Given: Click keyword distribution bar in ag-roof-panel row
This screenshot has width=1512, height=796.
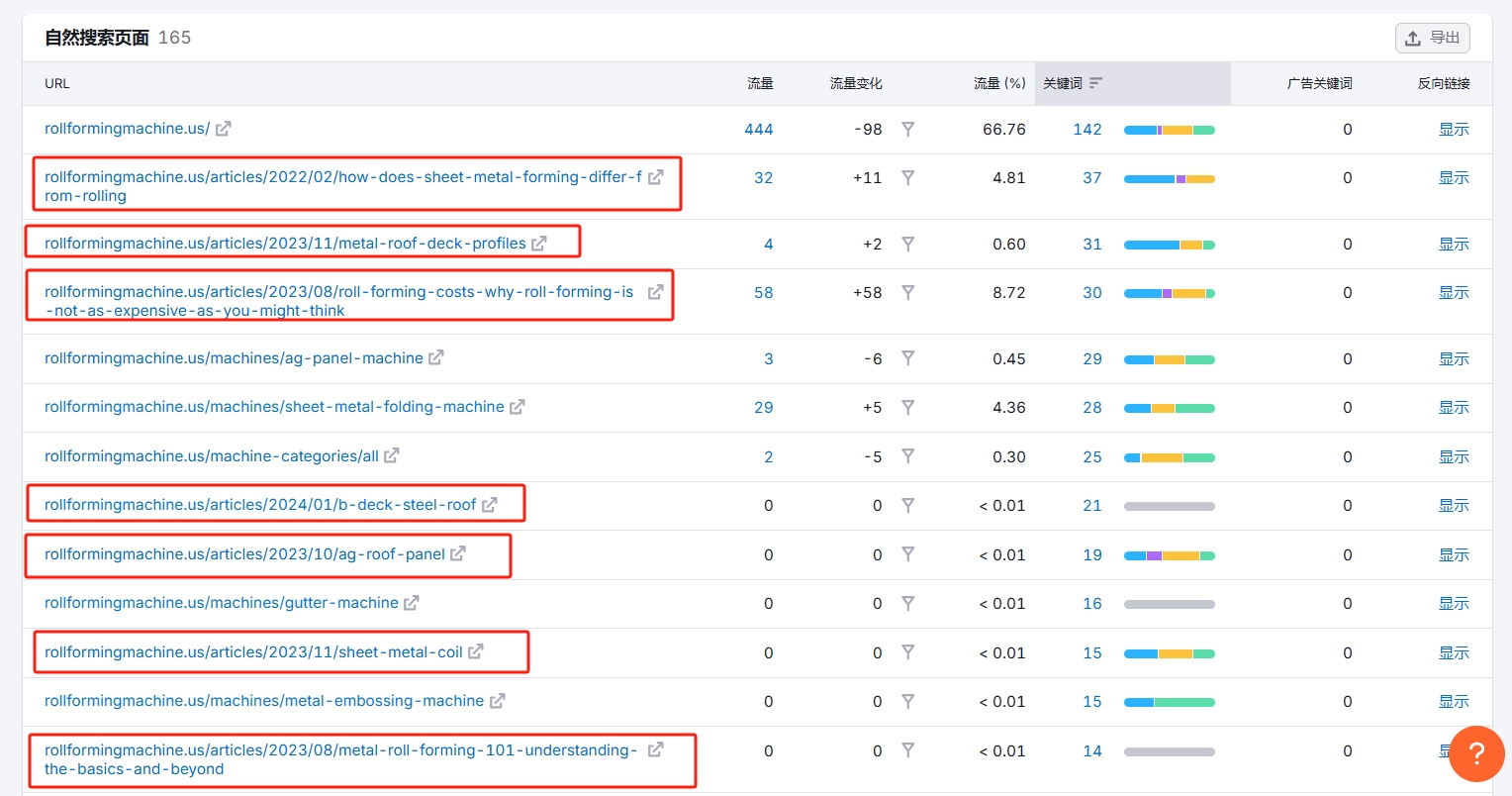Looking at the screenshot, I should click(1170, 555).
